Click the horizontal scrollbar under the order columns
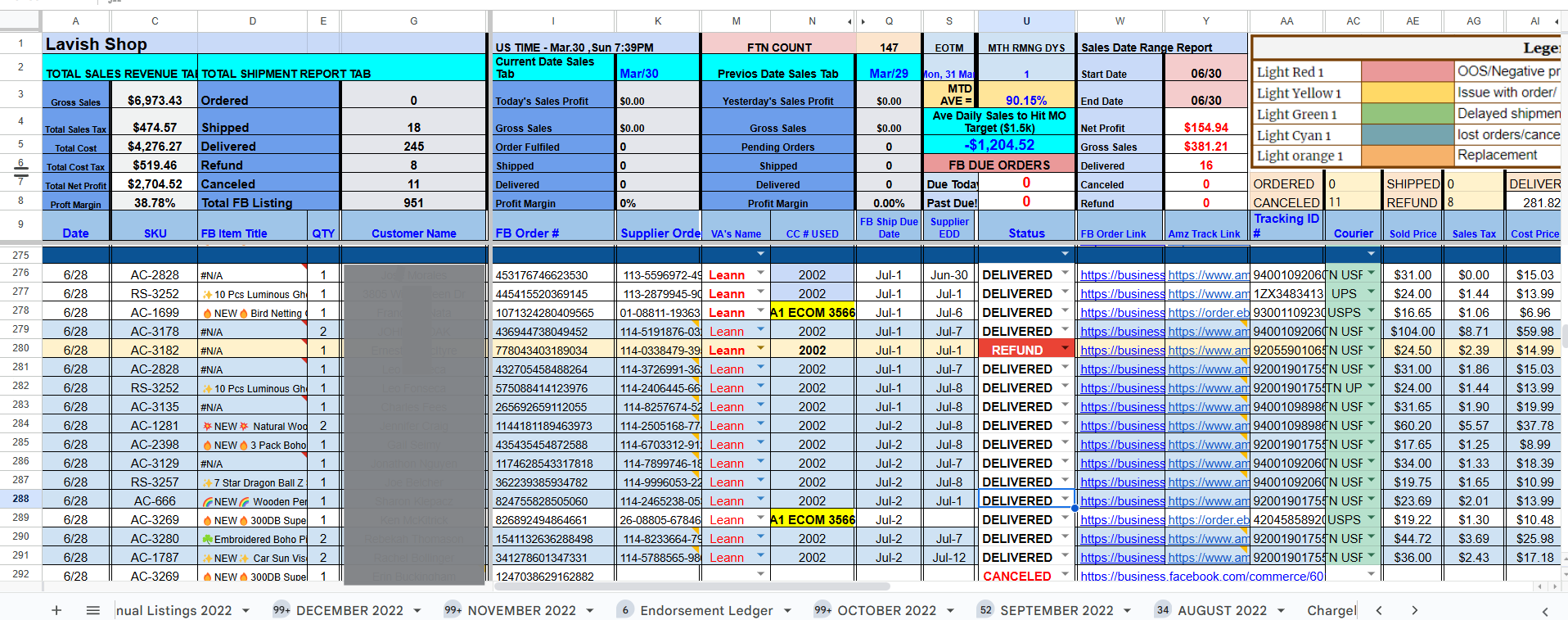The image size is (1568, 620). coord(692,586)
